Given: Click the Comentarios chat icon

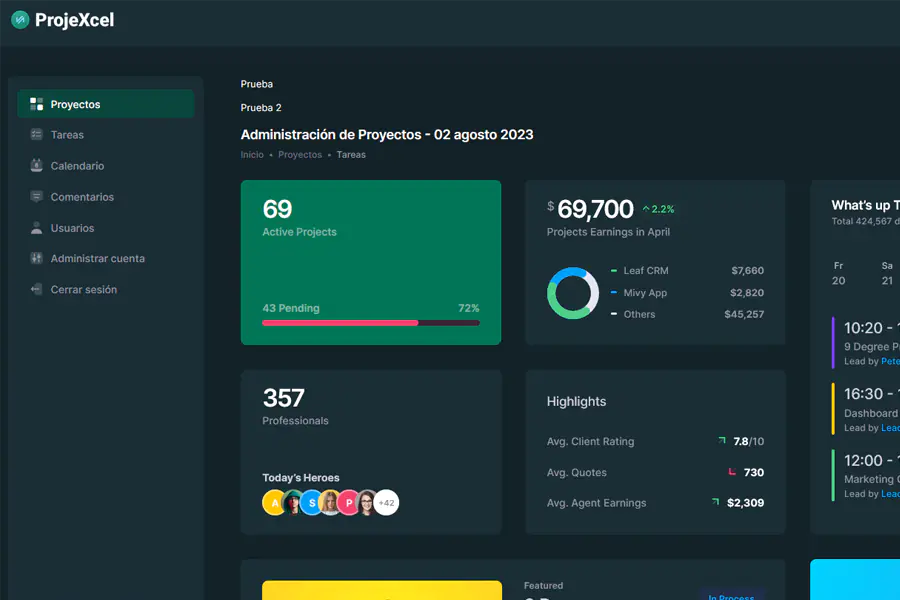Looking at the screenshot, I should pos(37,196).
